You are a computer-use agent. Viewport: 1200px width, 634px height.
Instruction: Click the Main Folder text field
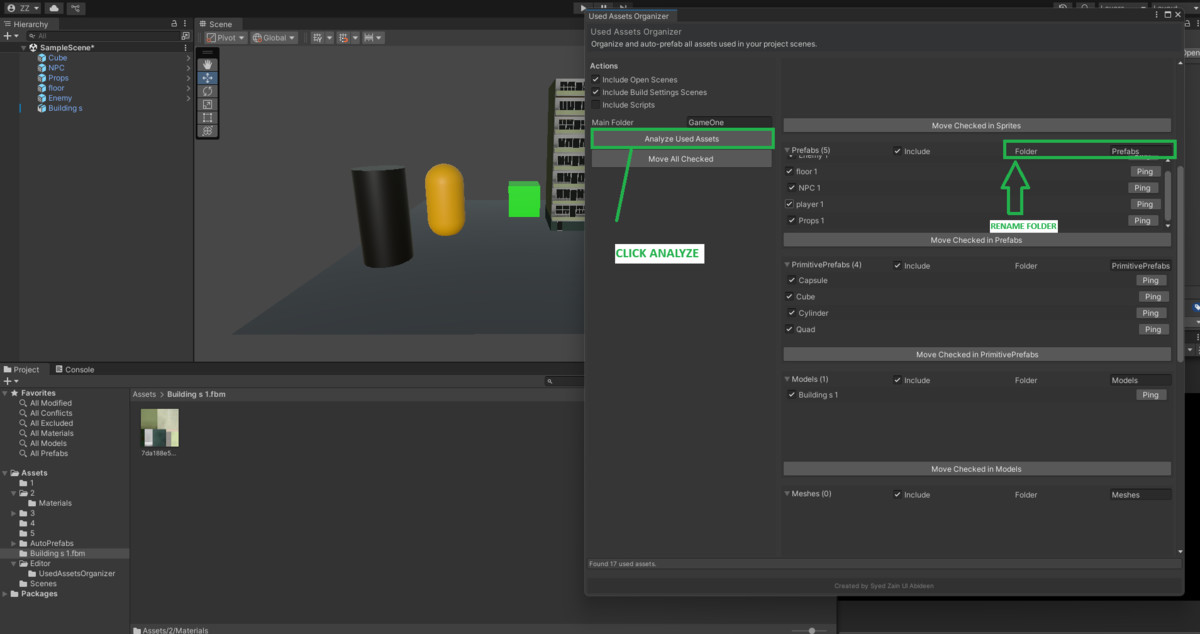[727, 122]
